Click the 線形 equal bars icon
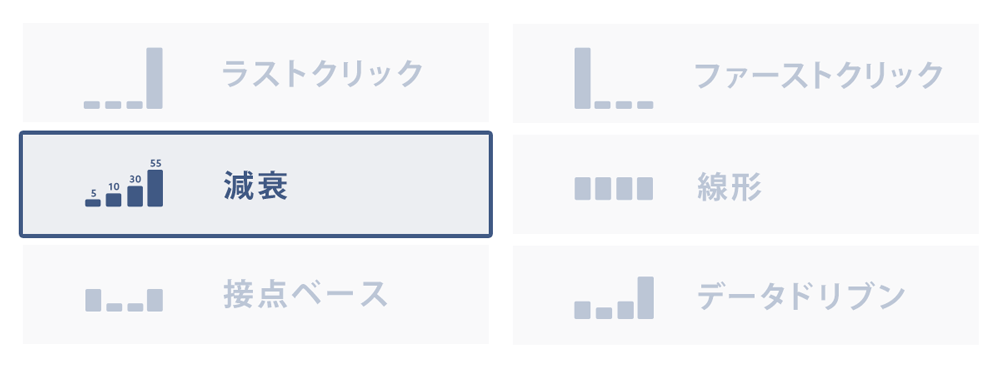 [614, 189]
